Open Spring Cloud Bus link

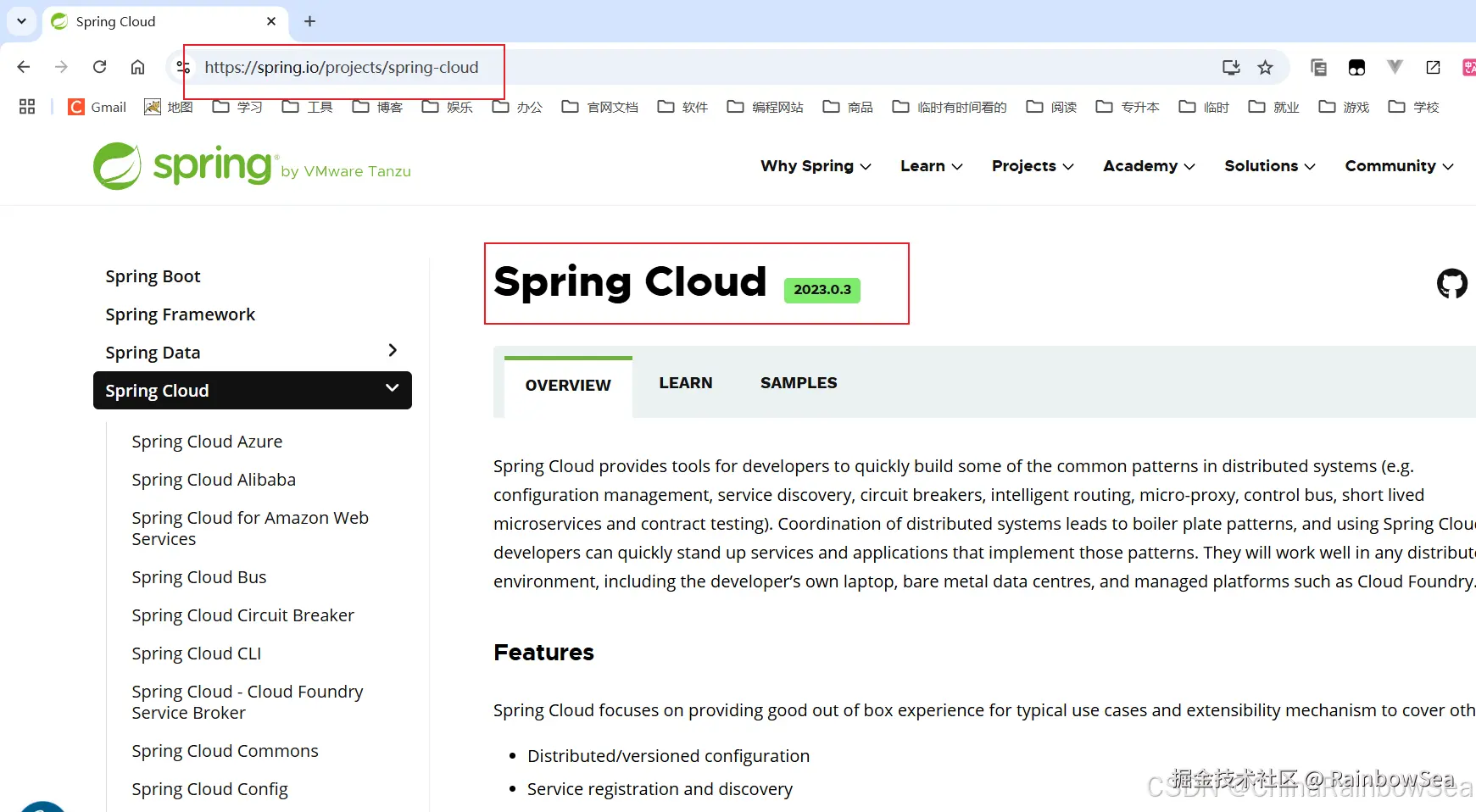coord(199,577)
